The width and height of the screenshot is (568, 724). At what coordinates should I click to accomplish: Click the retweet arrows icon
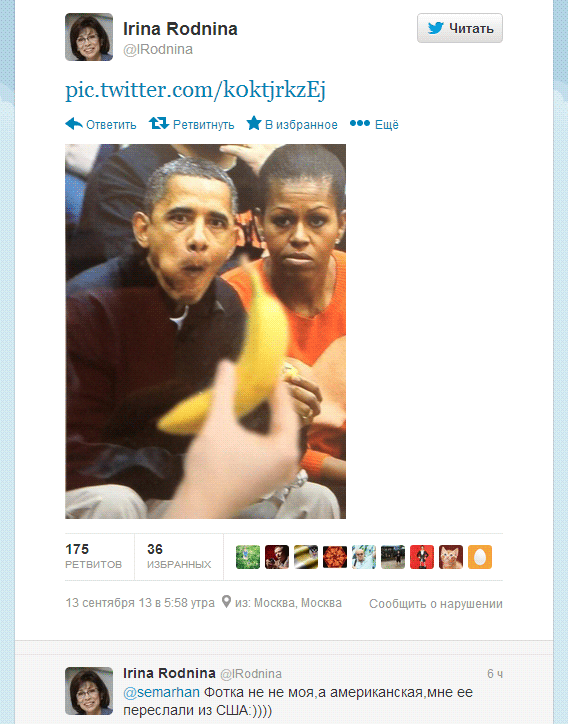158,123
